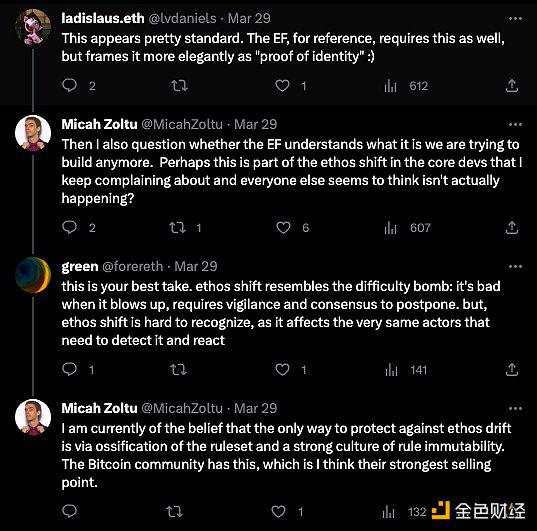
Task: Retweet Micah's ossification tweet
Action: 174,511
